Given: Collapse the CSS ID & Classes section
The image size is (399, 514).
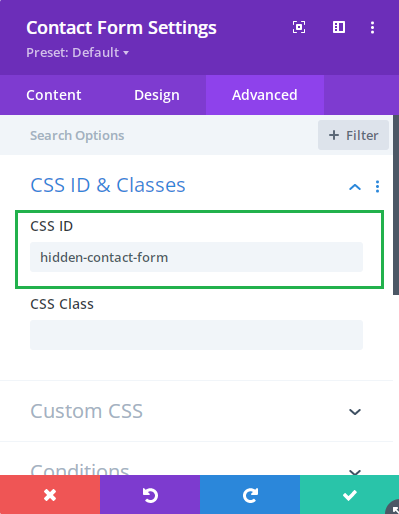Looking at the screenshot, I should click(355, 187).
